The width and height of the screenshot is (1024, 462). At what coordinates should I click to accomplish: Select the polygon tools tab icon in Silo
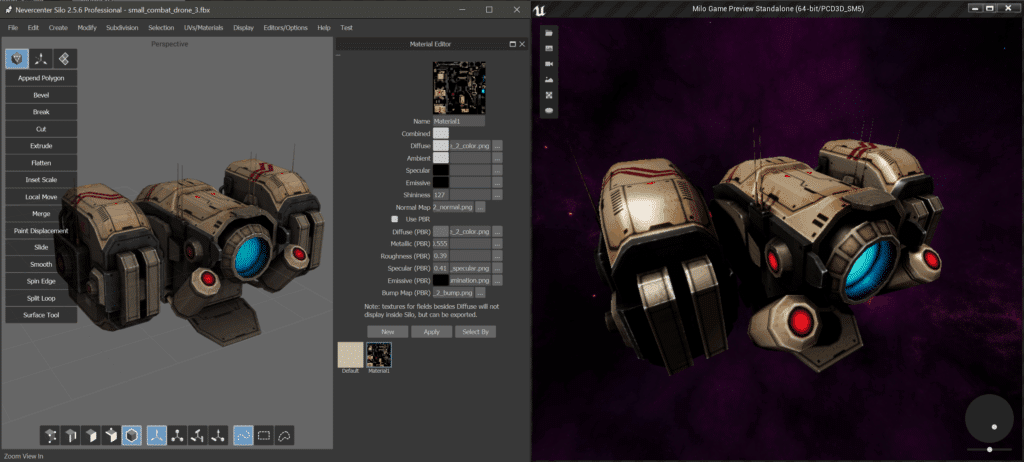pos(17,59)
